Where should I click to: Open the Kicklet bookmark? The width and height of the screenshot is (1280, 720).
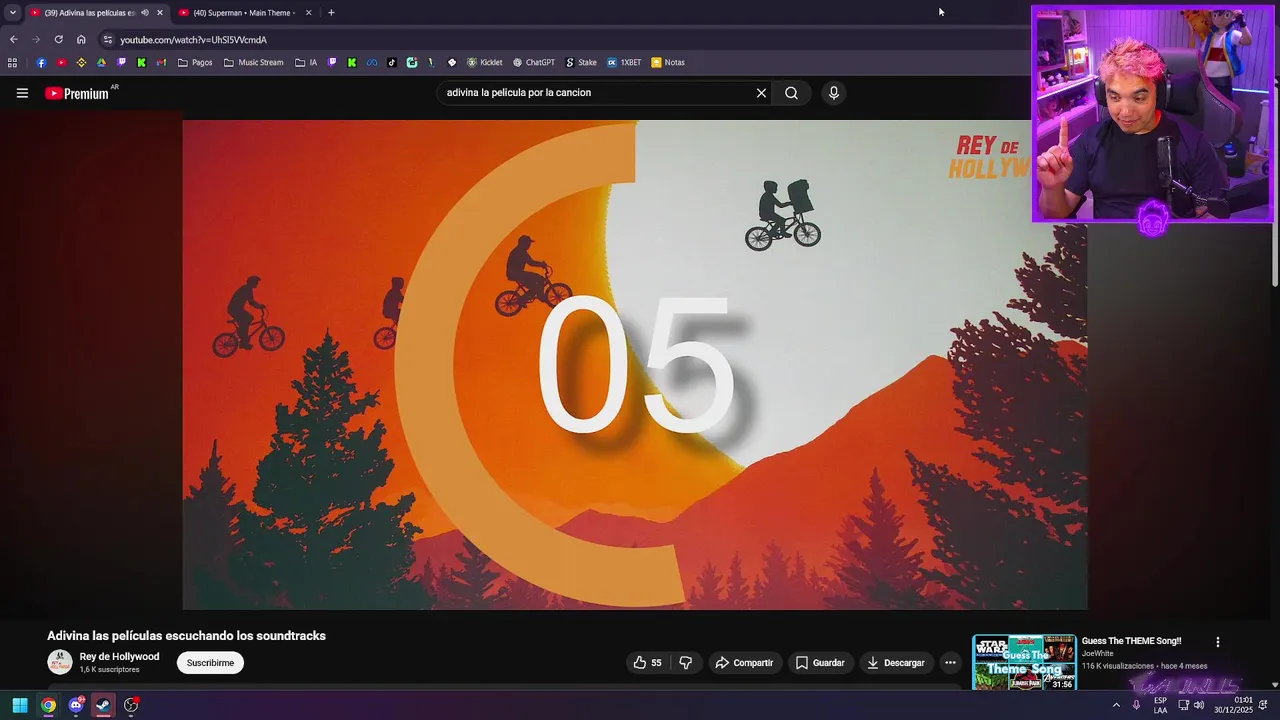click(484, 62)
